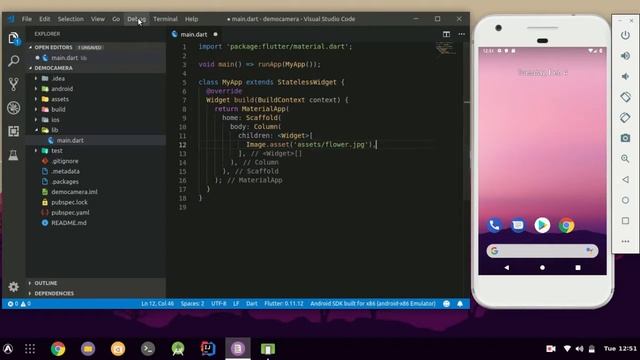This screenshot has width=640, height=360.
Task: Tap the Android recents navigation button
Action: click(x=578, y=268)
